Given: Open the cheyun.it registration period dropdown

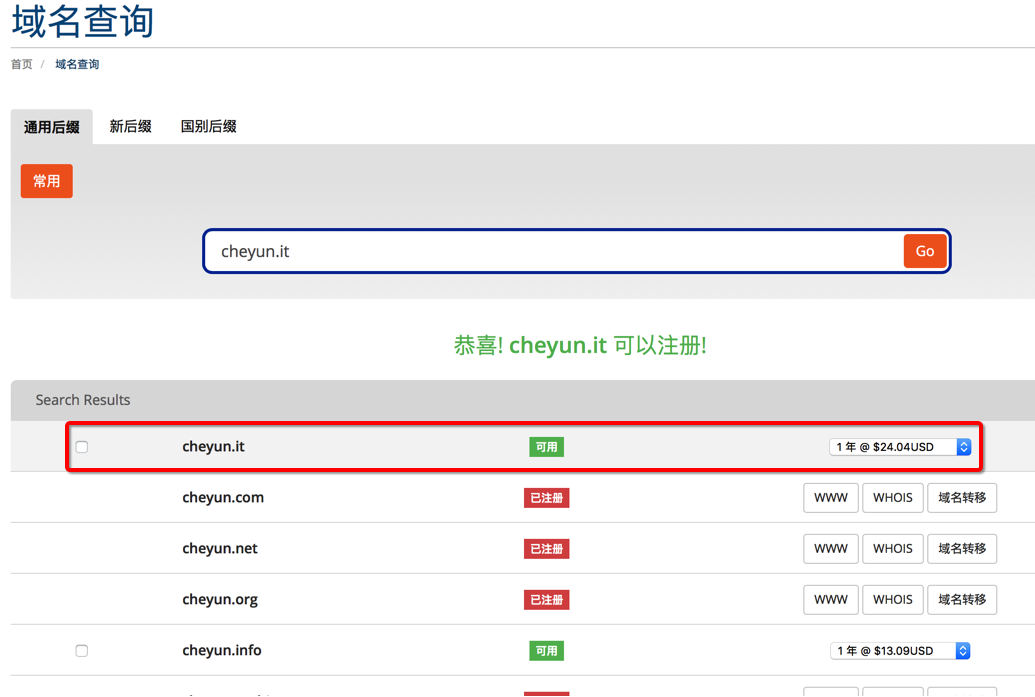Looking at the screenshot, I should (900, 447).
